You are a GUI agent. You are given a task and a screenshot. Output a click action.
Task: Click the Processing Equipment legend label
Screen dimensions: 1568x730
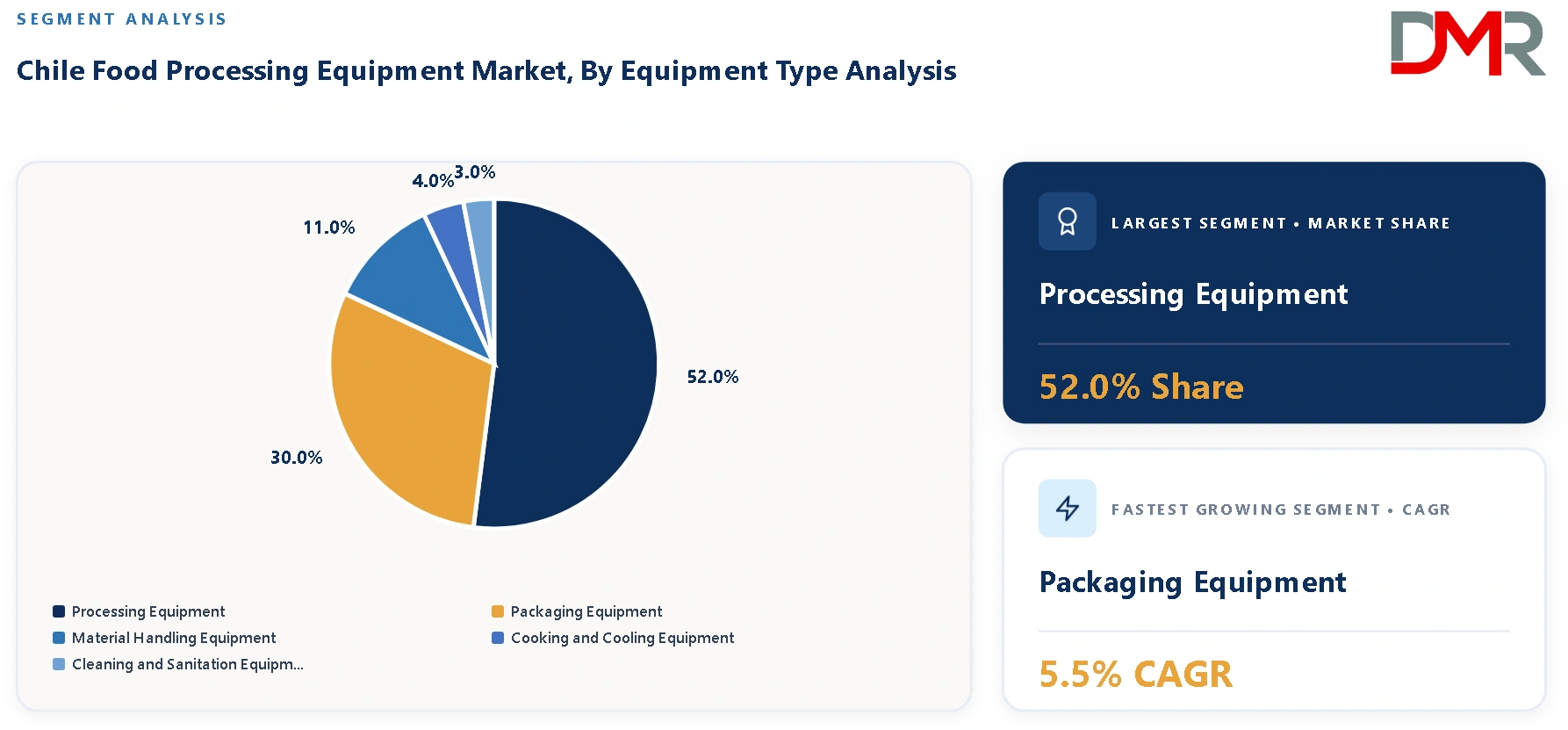pos(148,611)
